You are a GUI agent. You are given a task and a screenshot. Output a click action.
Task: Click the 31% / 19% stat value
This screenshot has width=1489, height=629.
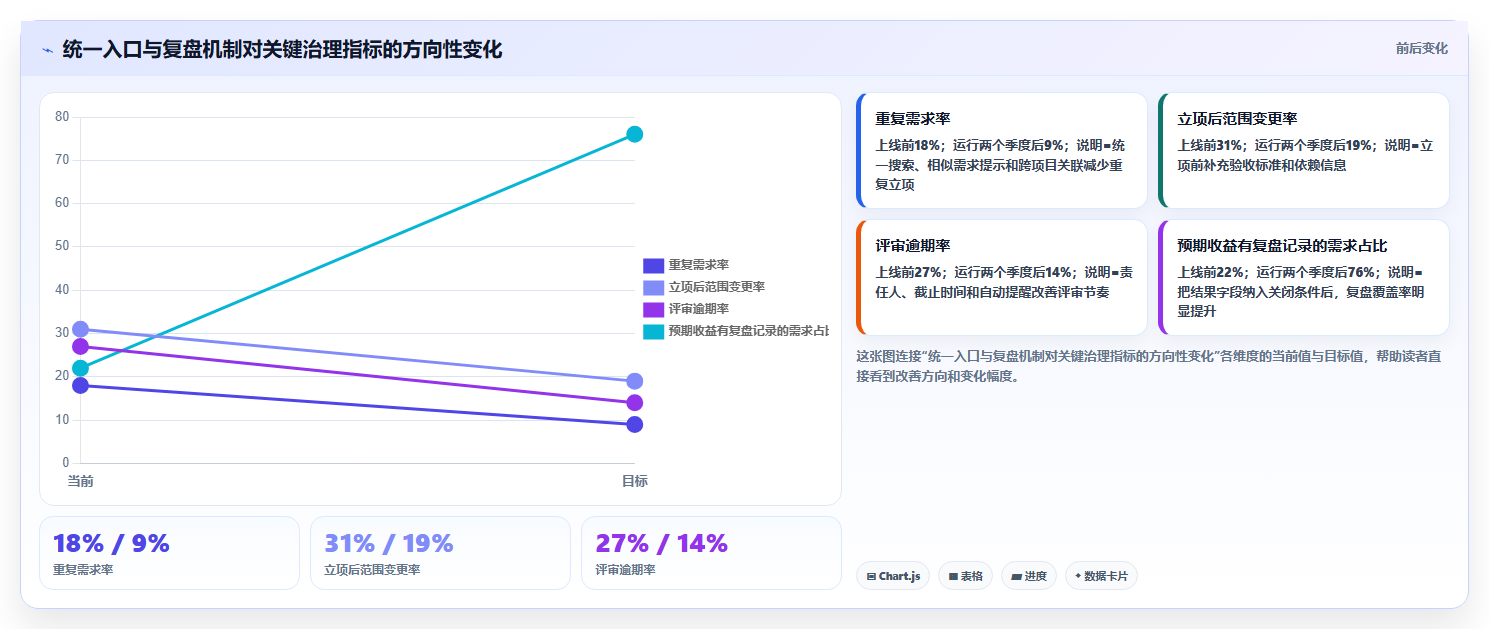[x=389, y=543]
